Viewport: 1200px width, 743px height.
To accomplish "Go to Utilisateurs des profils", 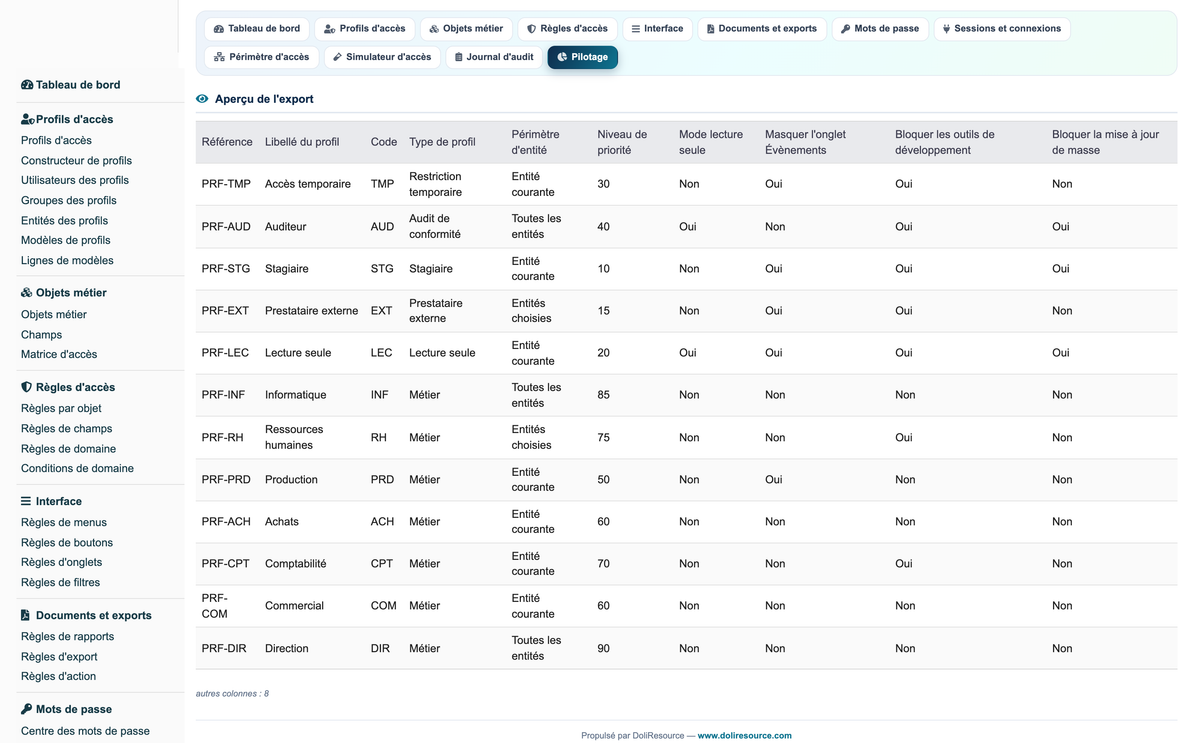I will click(75, 180).
